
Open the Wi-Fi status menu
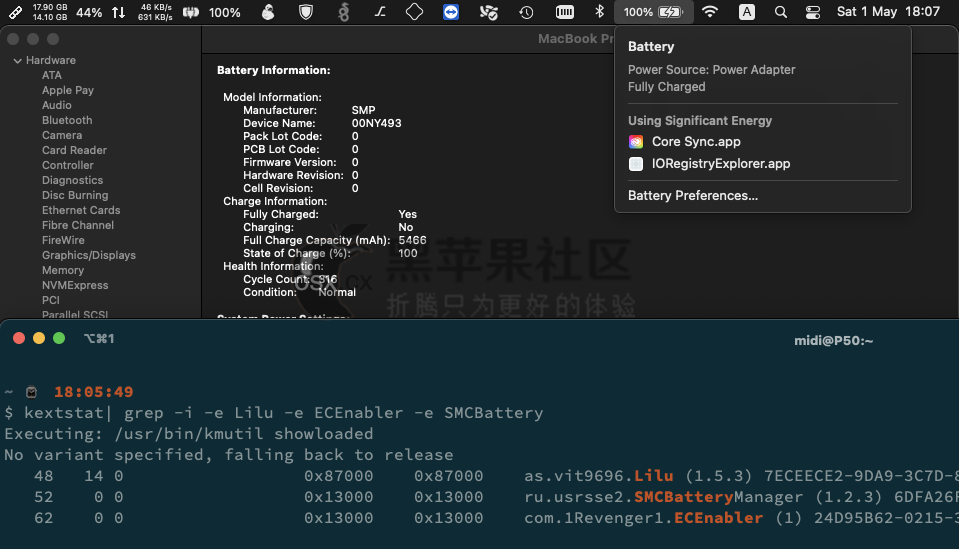coord(709,12)
